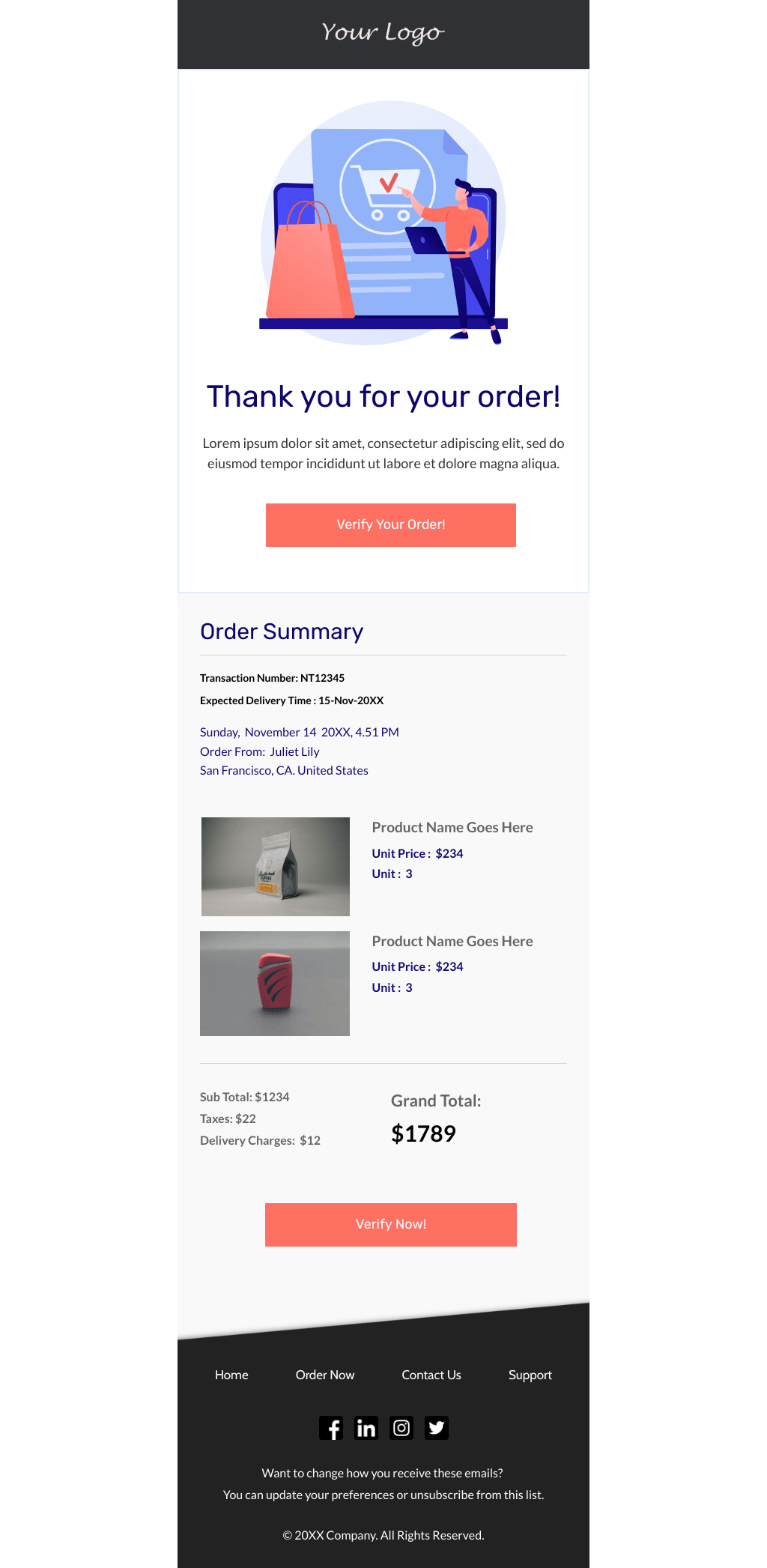Click the Verify Your Order! button
This screenshot has height=1568, width=767.
click(390, 524)
